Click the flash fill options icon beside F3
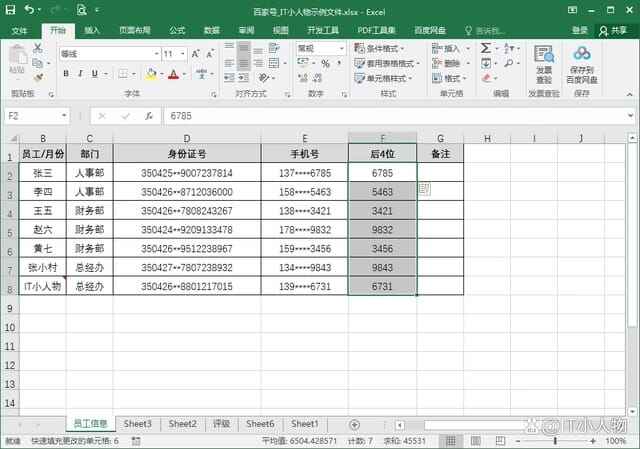The height and width of the screenshot is (449, 640). pyautogui.click(x=425, y=189)
